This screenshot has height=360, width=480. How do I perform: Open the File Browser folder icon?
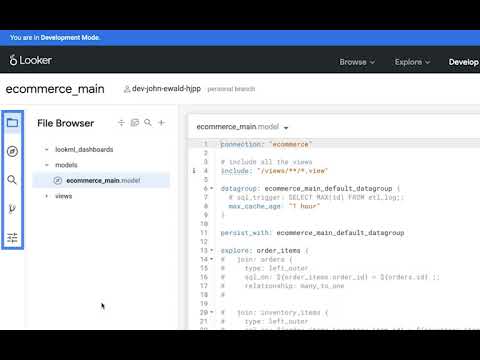point(12,123)
